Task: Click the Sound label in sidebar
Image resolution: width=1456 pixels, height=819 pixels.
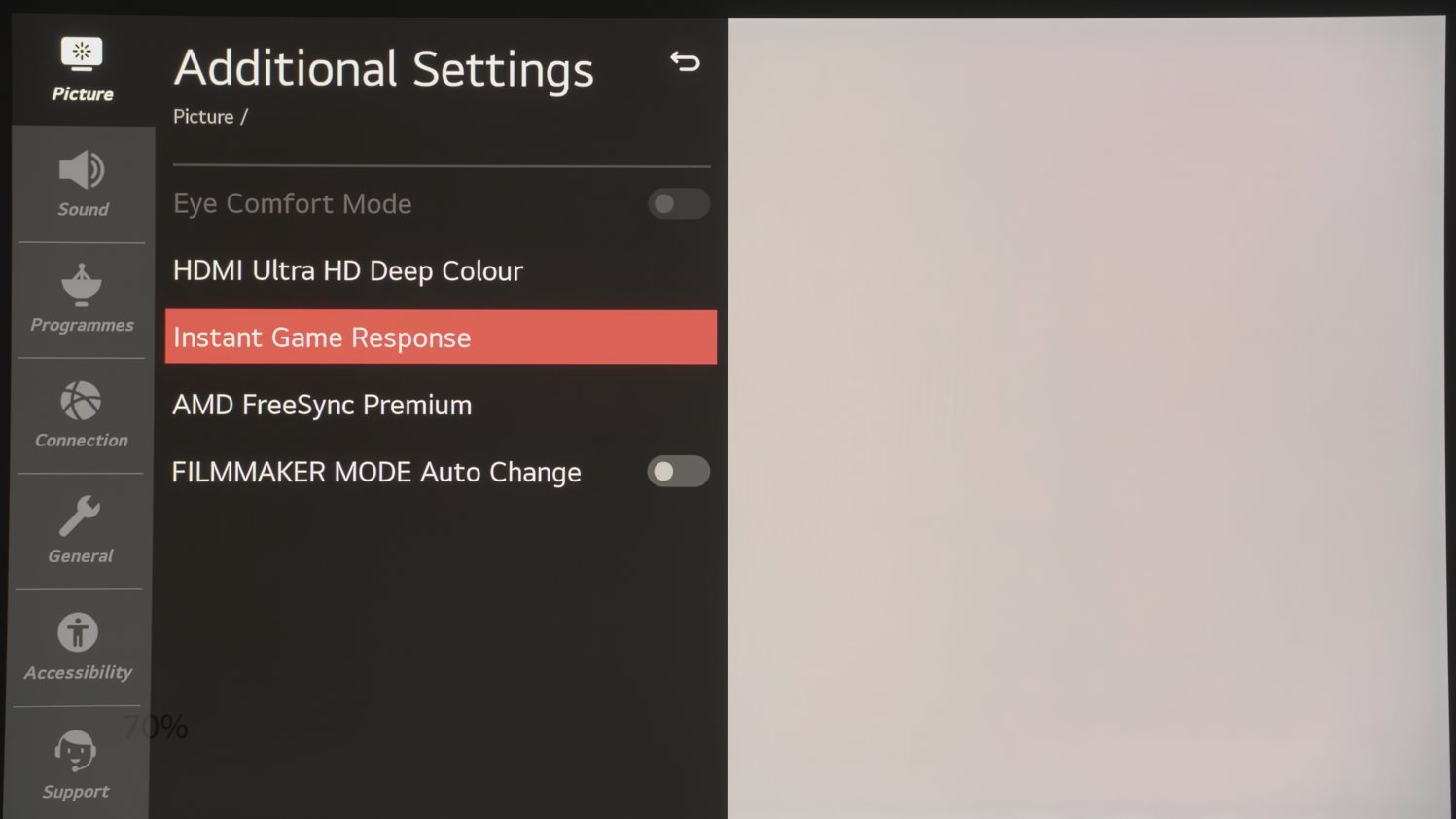Action: 83,209
